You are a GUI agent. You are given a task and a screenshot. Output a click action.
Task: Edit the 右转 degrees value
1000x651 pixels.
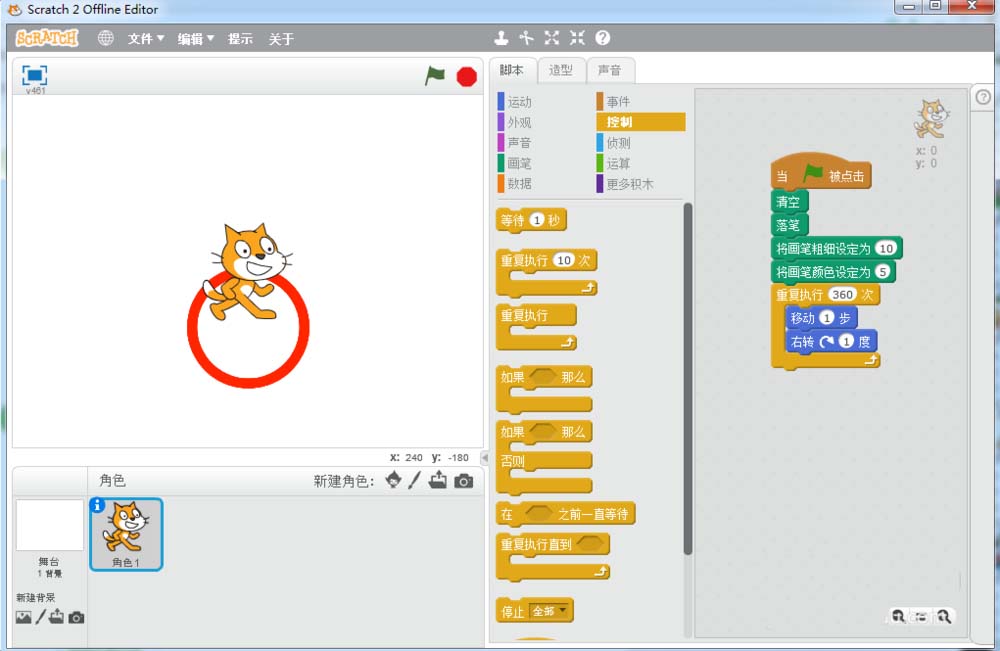846,341
